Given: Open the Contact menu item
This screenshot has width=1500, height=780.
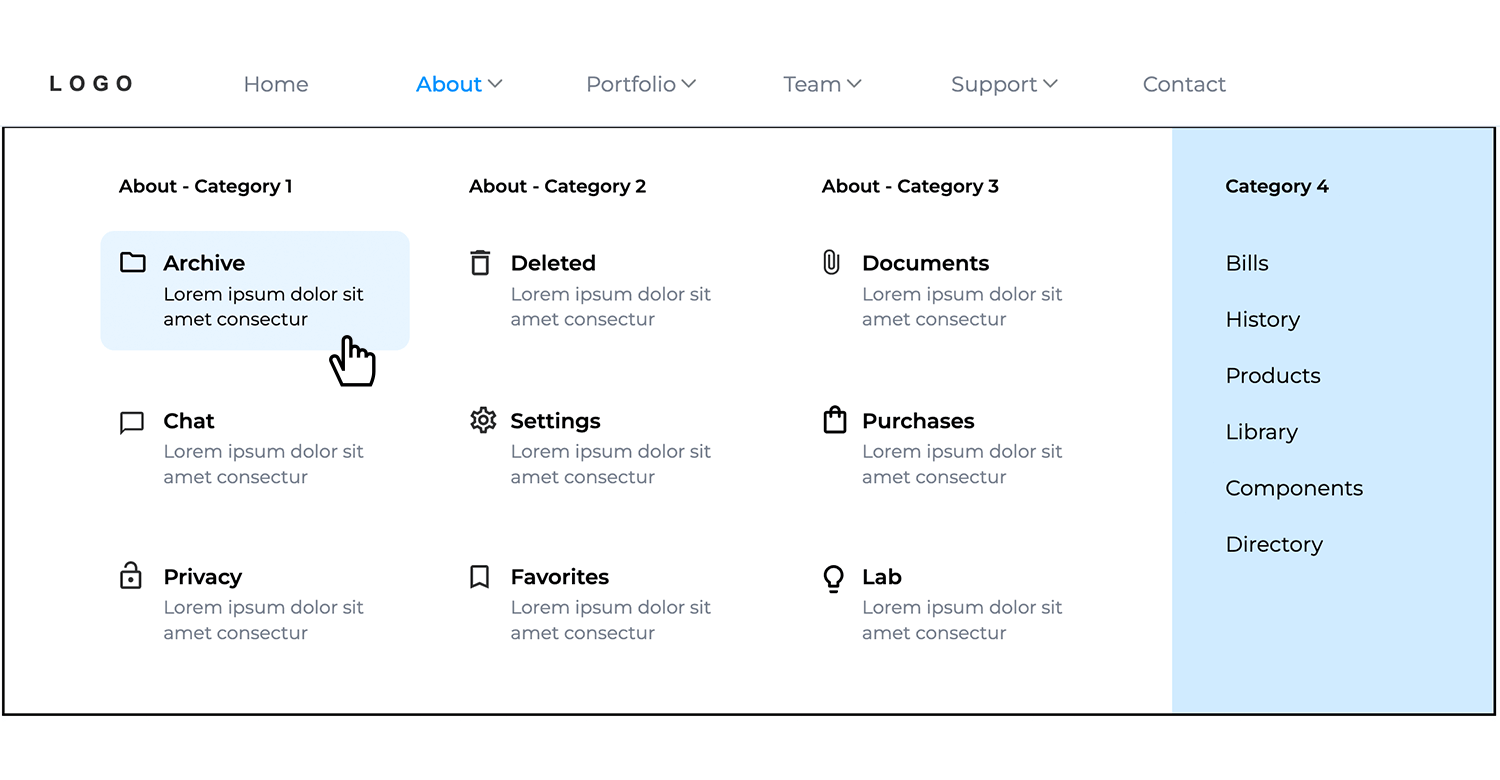Looking at the screenshot, I should (x=1184, y=85).
